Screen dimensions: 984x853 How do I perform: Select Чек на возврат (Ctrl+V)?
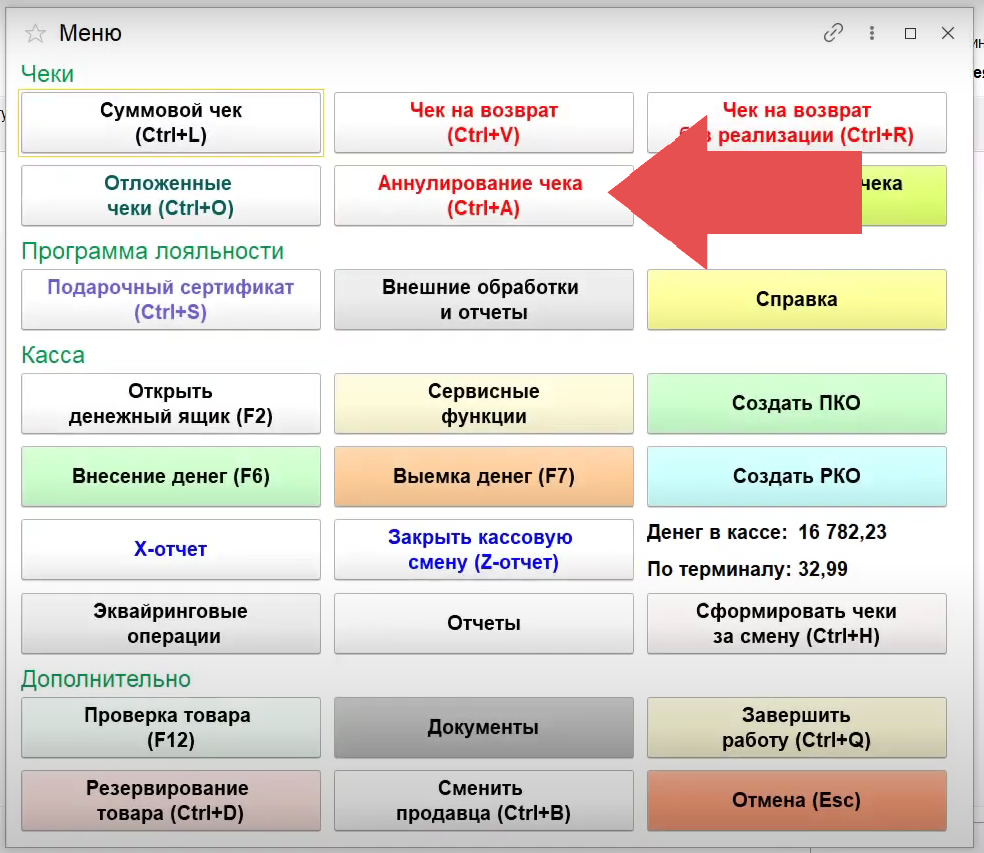(484, 123)
